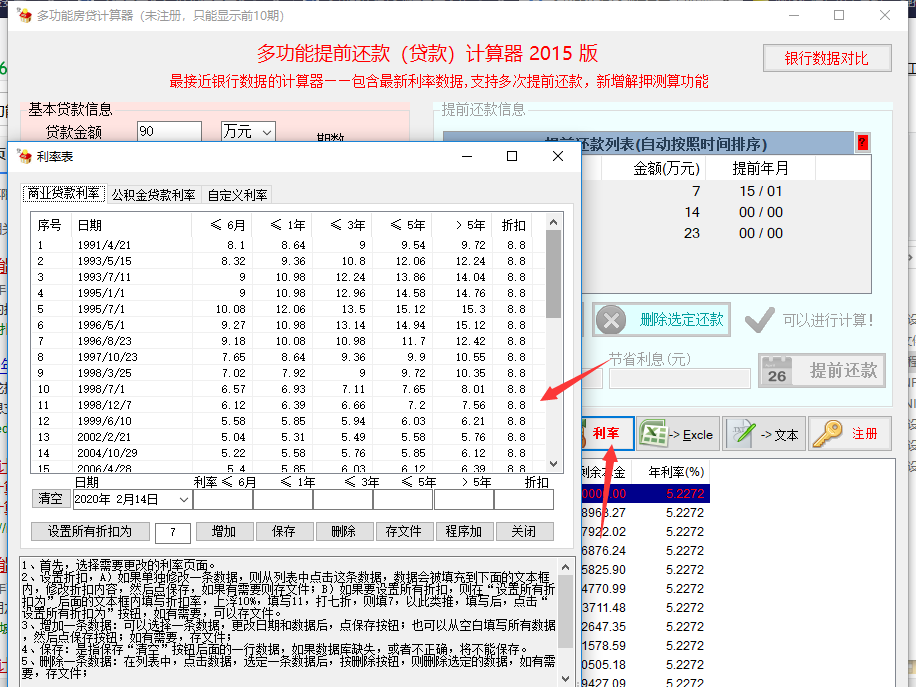Select rate row dated 1997/10/23
The width and height of the screenshot is (916, 687).
(x=288, y=357)
